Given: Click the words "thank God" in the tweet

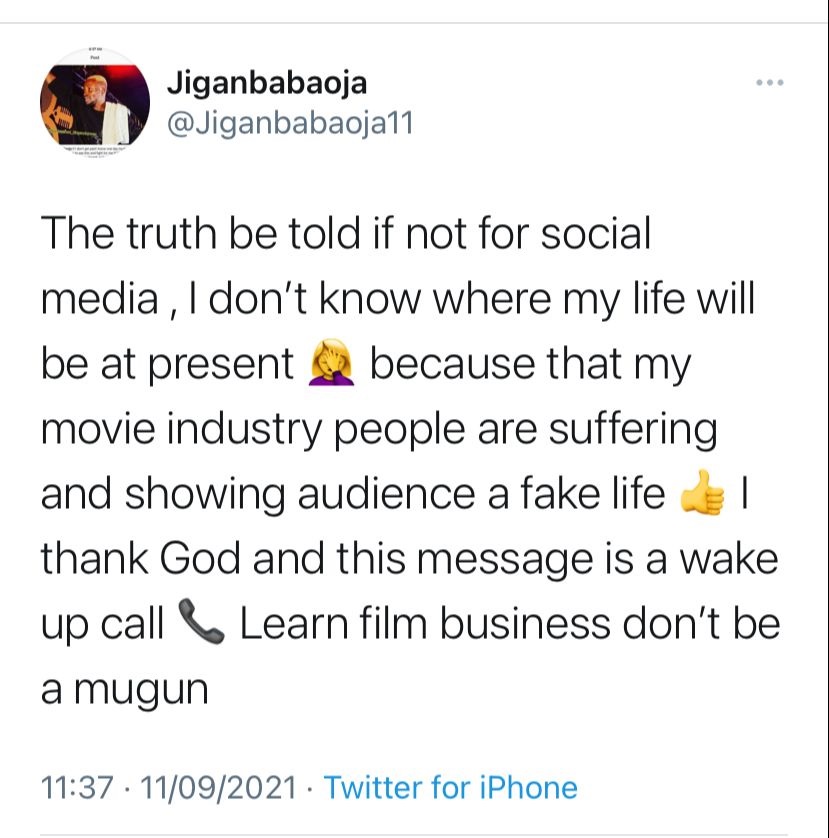Looking at the screenshot, I should (x=145, y=560).
